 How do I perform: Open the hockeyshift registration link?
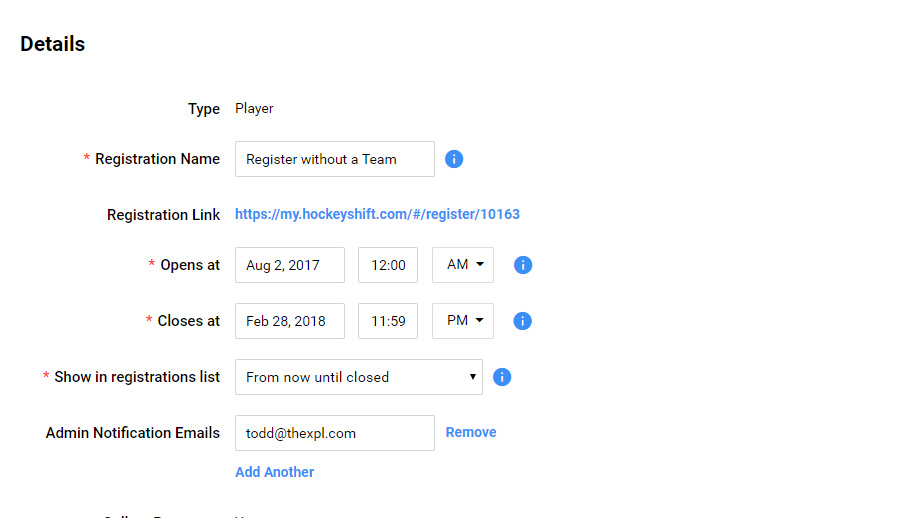point(377,214)
